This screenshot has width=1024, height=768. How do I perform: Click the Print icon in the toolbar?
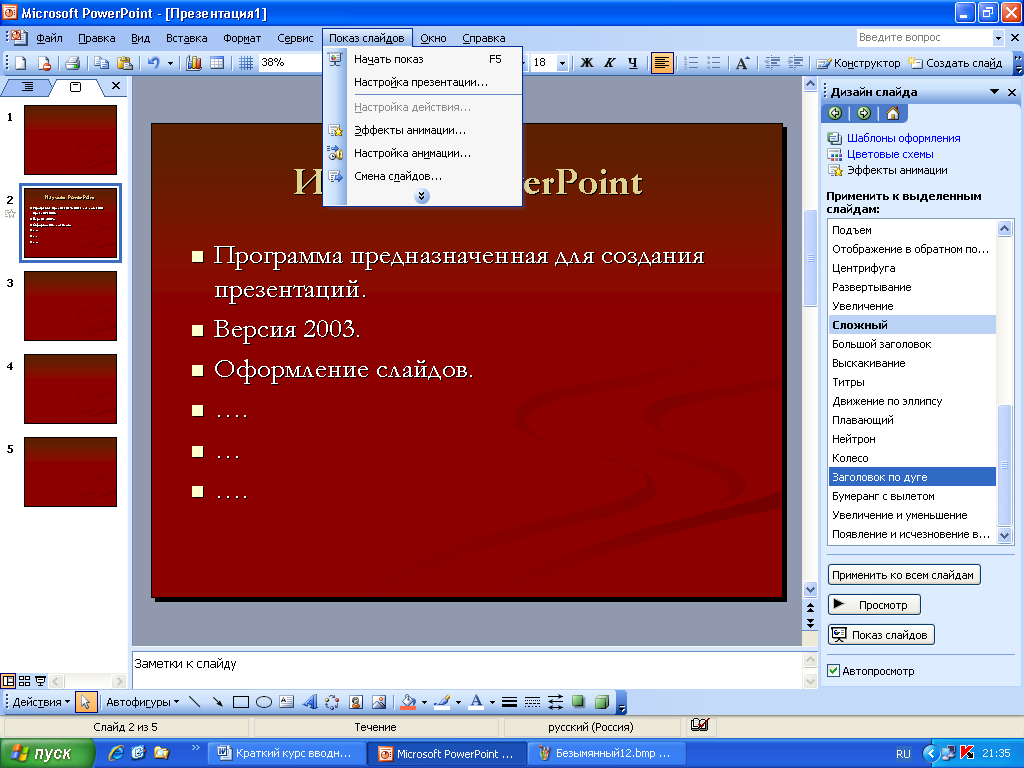click(x=72, y=63)
